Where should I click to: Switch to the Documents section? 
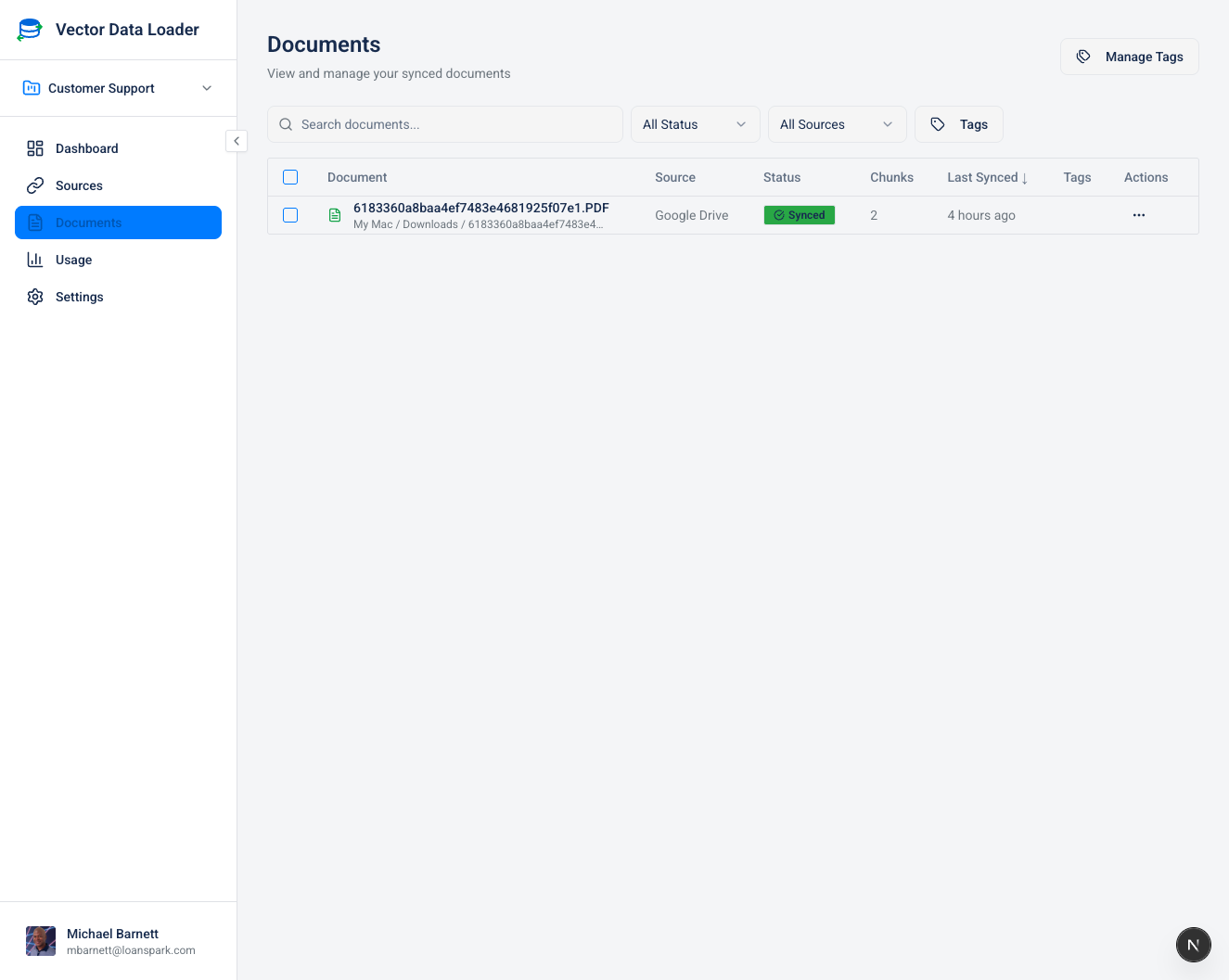click(x=90, y=222)
